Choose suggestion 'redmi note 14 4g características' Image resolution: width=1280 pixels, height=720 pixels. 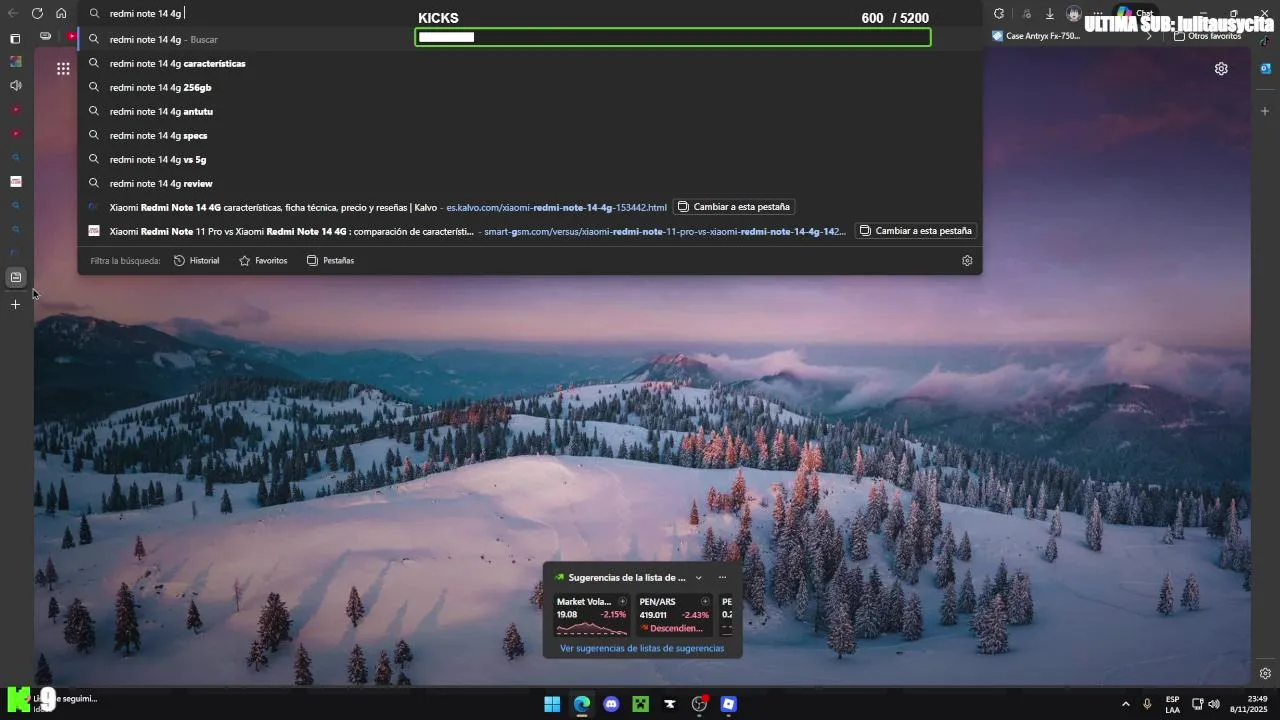pos(530,63)
